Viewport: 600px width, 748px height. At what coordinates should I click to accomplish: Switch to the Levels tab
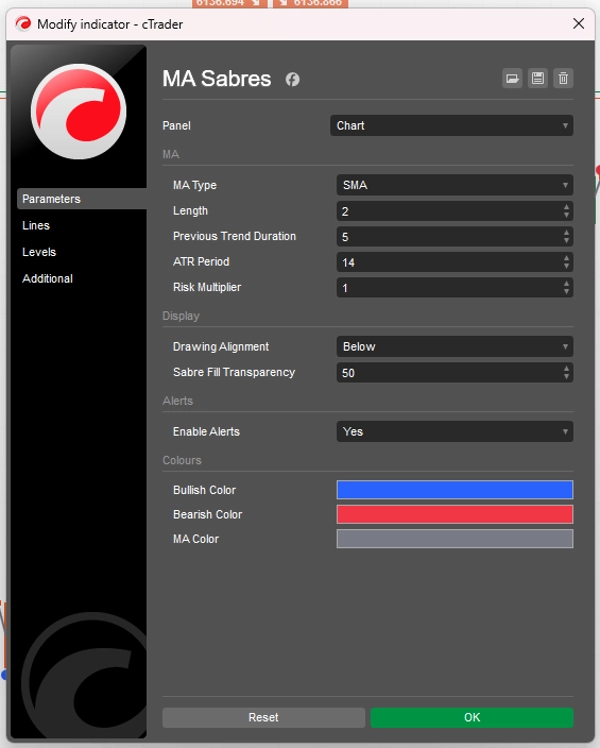[39, 252]
